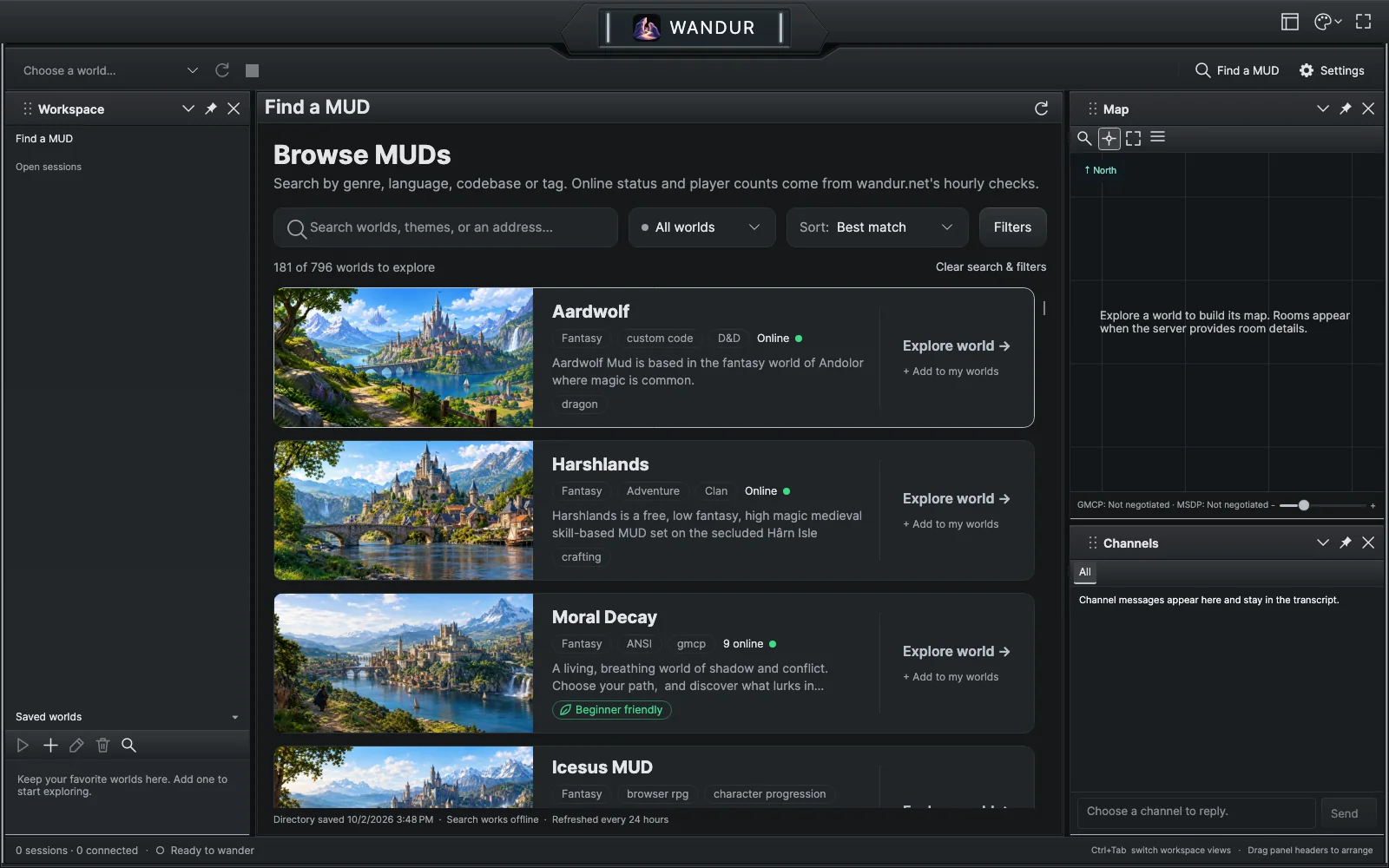Click the Aardwolf castle thumbnail
Screen dimensions: 1389x868
[x=404, y=358]
